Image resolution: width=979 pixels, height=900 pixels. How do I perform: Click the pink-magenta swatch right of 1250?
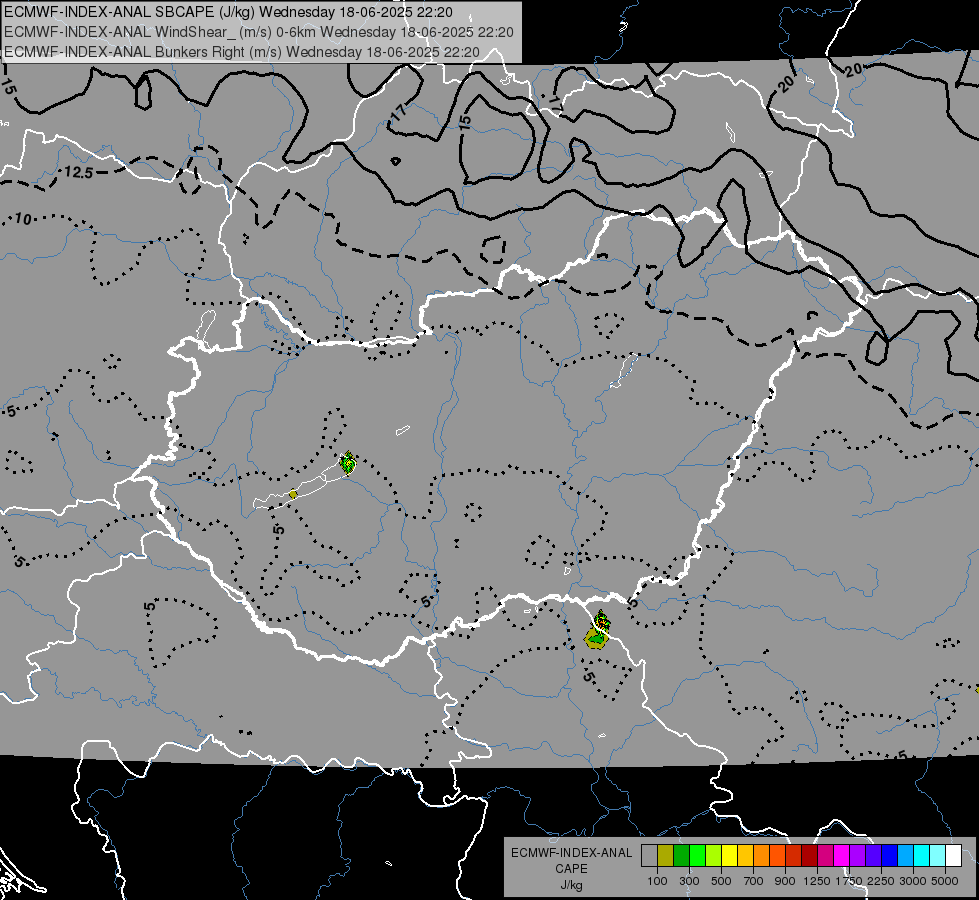pos(825,856)
